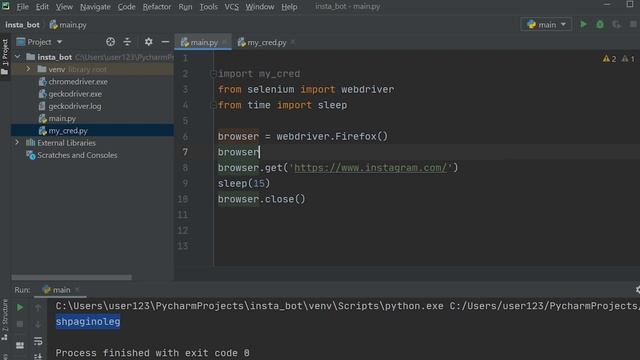Click 'Process finished with exit code 0' text
Image resolution: width=640 pixels, height=360 pixels.
[152, 353]
